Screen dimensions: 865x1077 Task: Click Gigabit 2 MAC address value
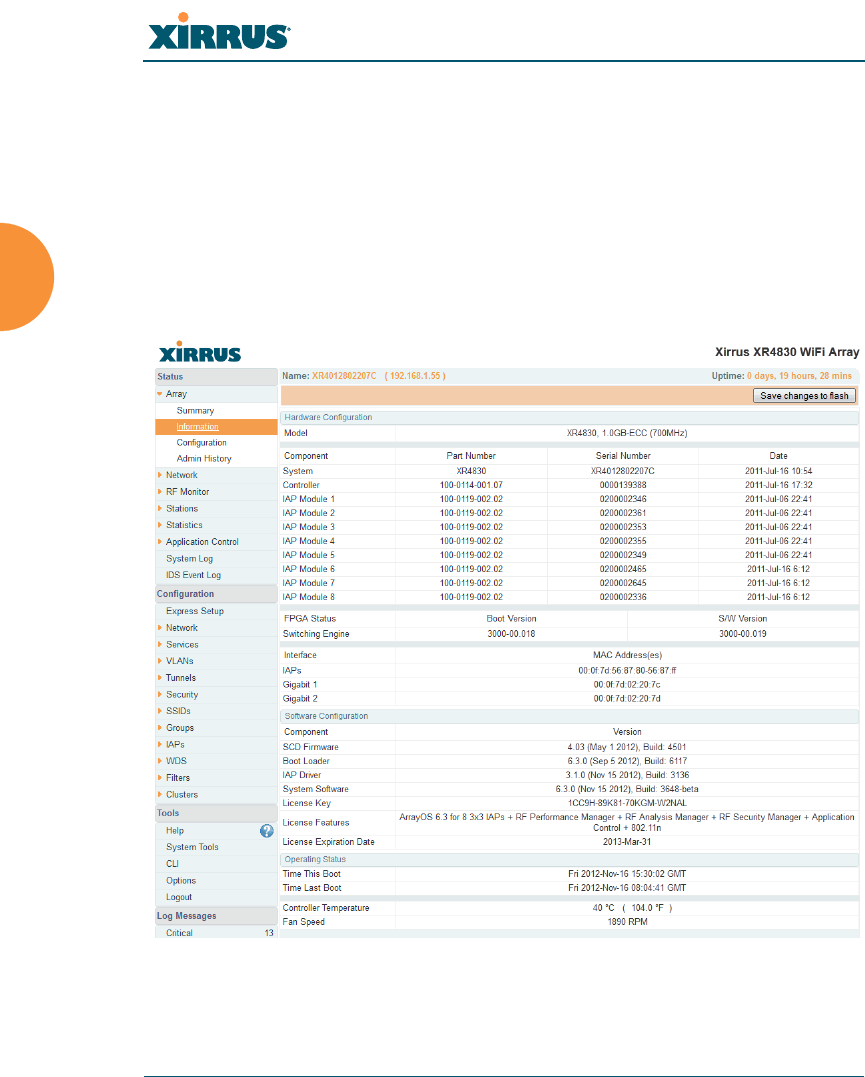pyautogui.click(x=627, y=699)
